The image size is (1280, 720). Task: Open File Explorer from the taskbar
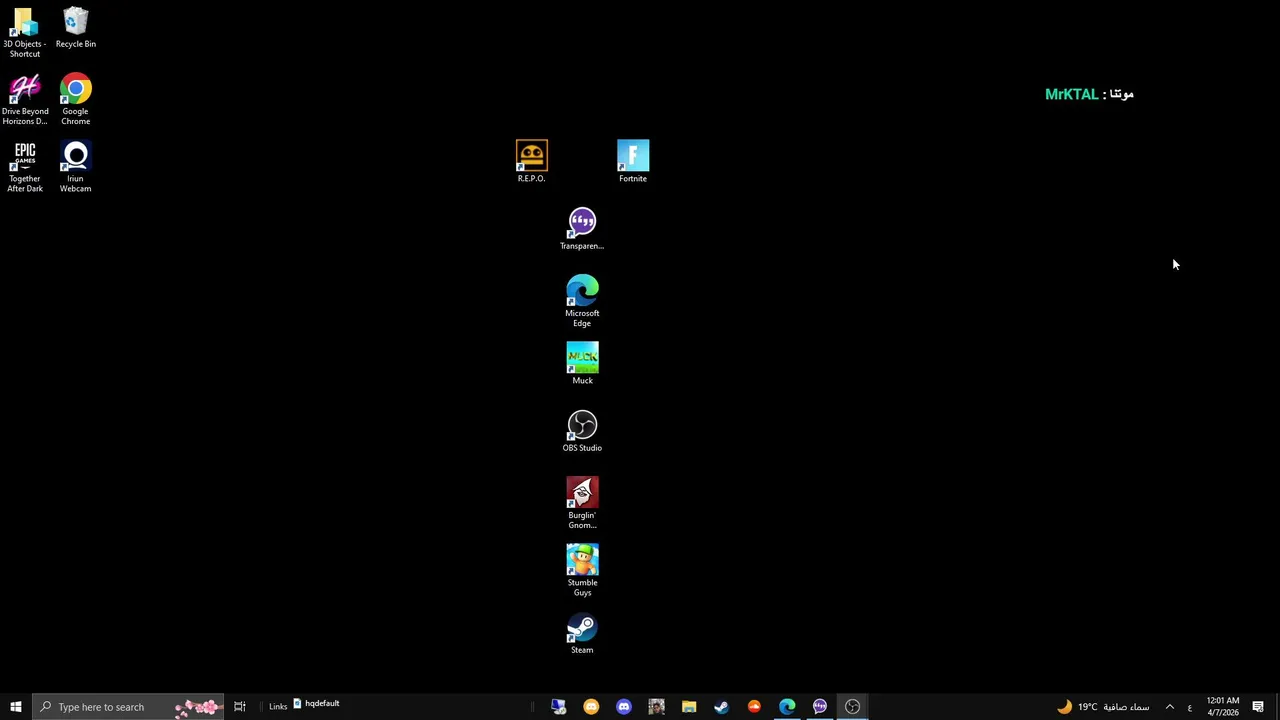689,707
